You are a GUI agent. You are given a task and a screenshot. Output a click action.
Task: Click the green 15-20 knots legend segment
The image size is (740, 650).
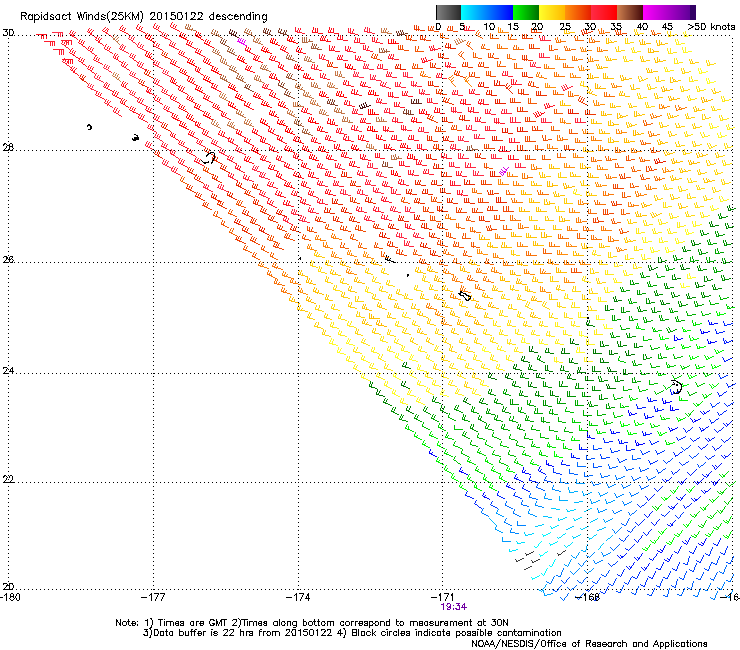(x=526, y=12)
